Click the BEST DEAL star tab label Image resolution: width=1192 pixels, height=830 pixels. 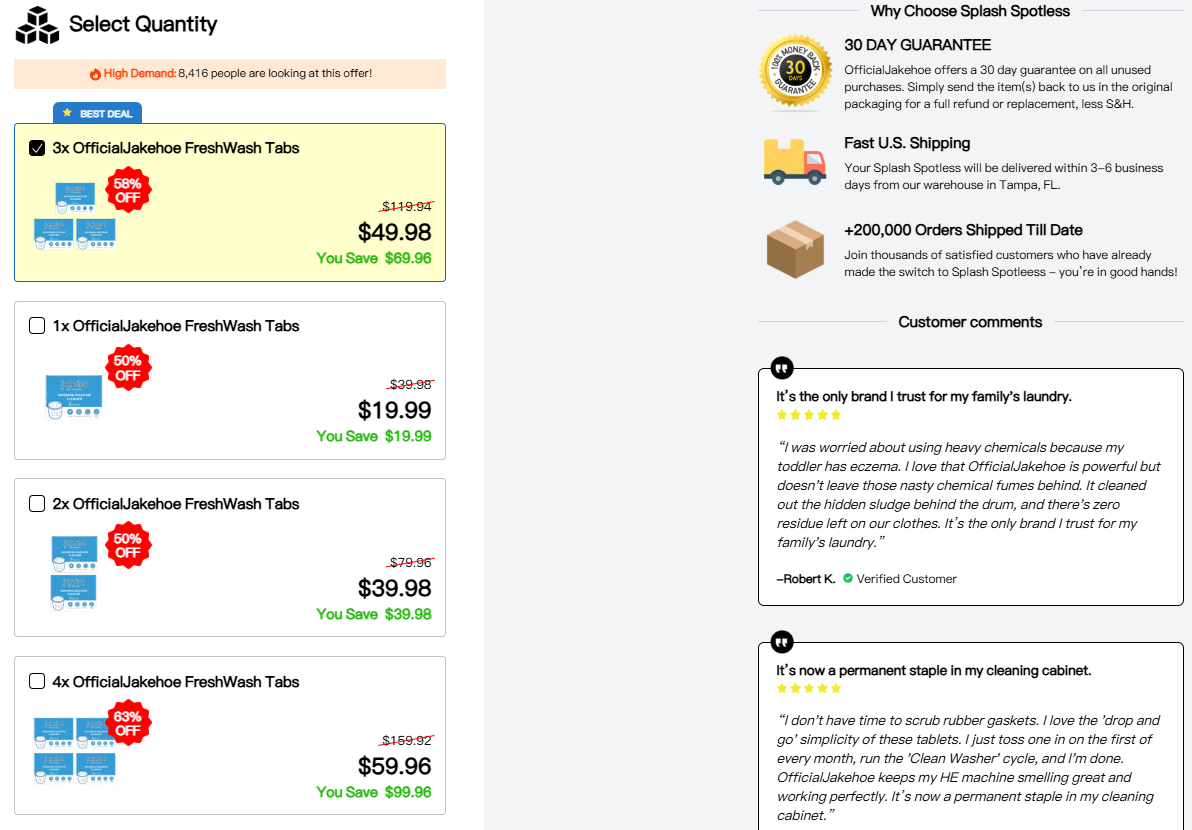[x=98, y=113]
